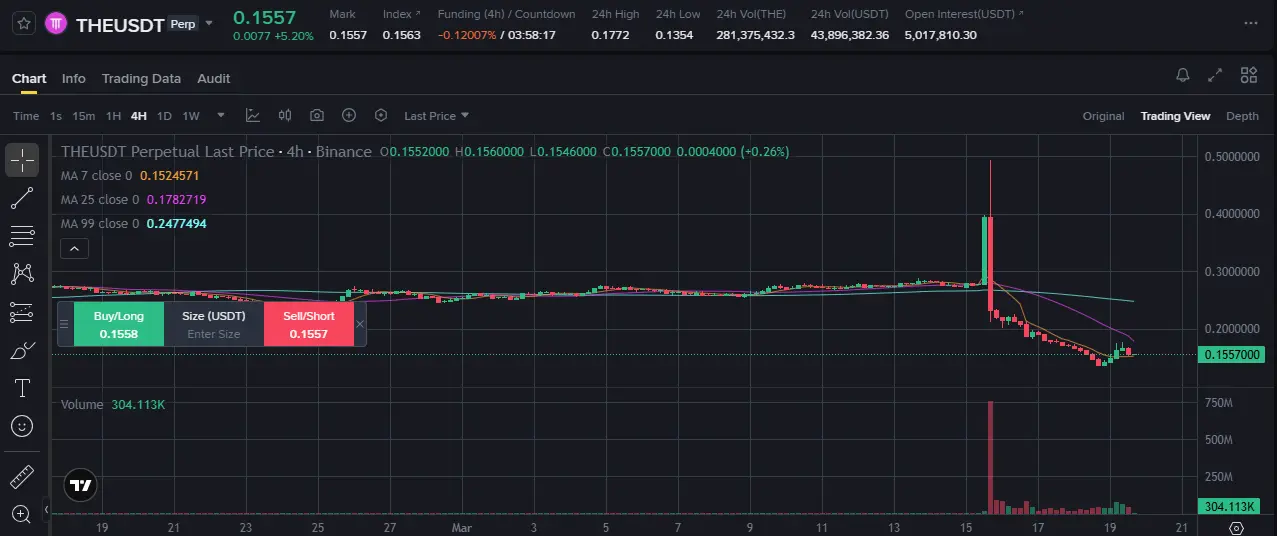Switch to Original chart view
Viewport: 1277px width, 536px height.
(1103, 116)
